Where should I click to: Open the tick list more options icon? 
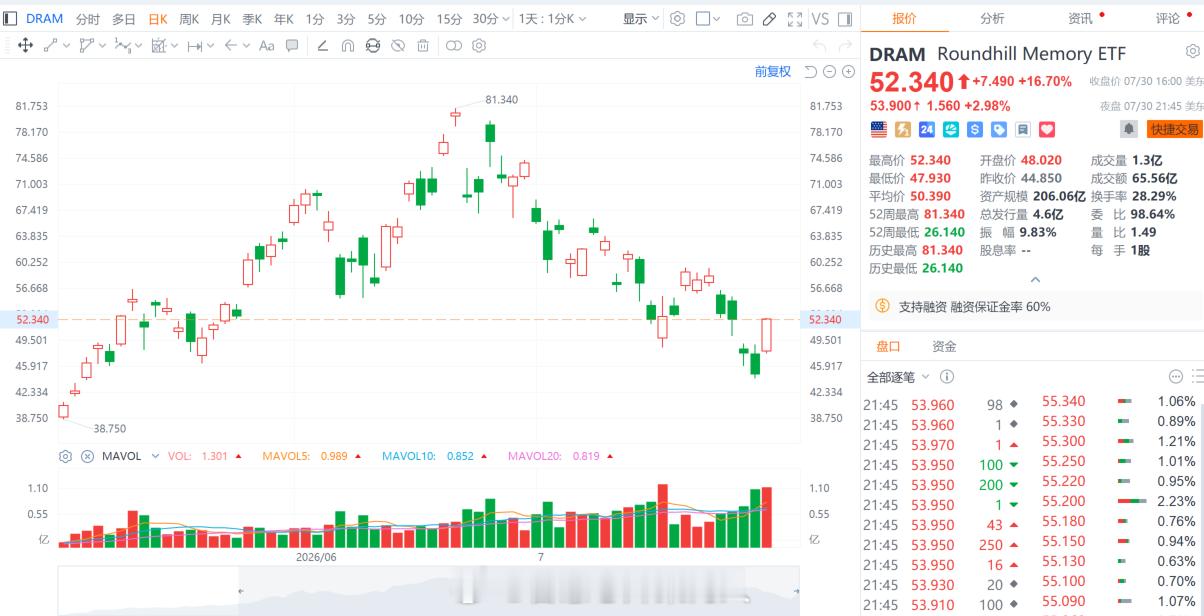point(1176,376)
